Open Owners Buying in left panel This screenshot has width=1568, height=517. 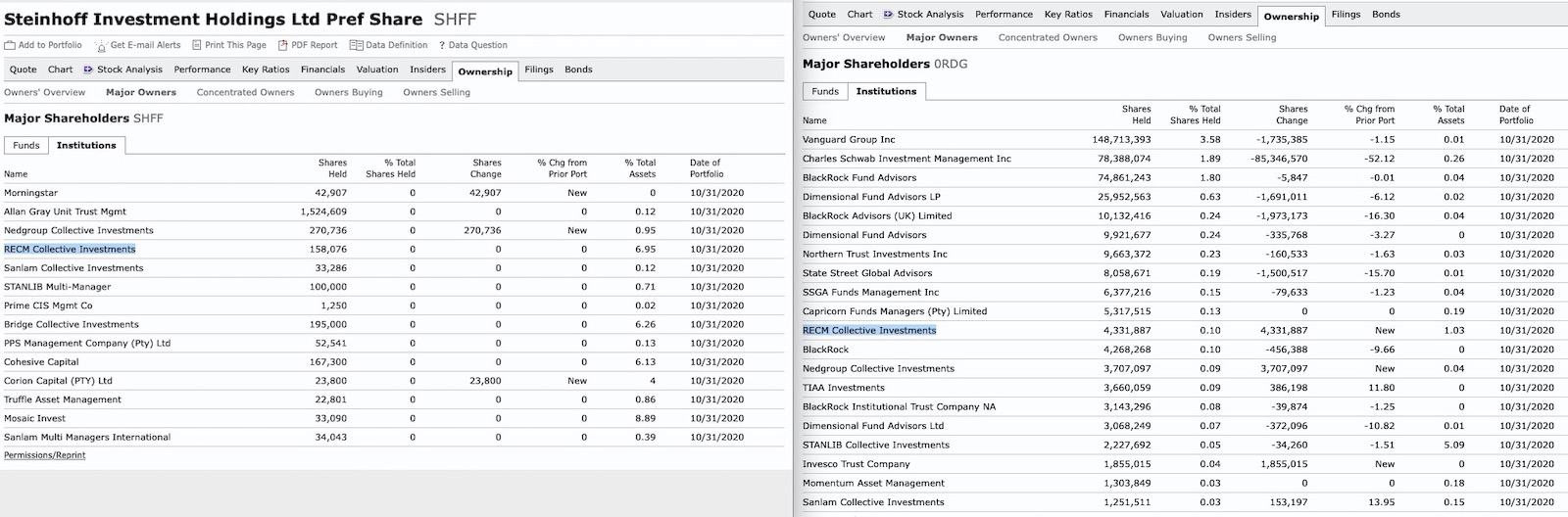(348, 92)
